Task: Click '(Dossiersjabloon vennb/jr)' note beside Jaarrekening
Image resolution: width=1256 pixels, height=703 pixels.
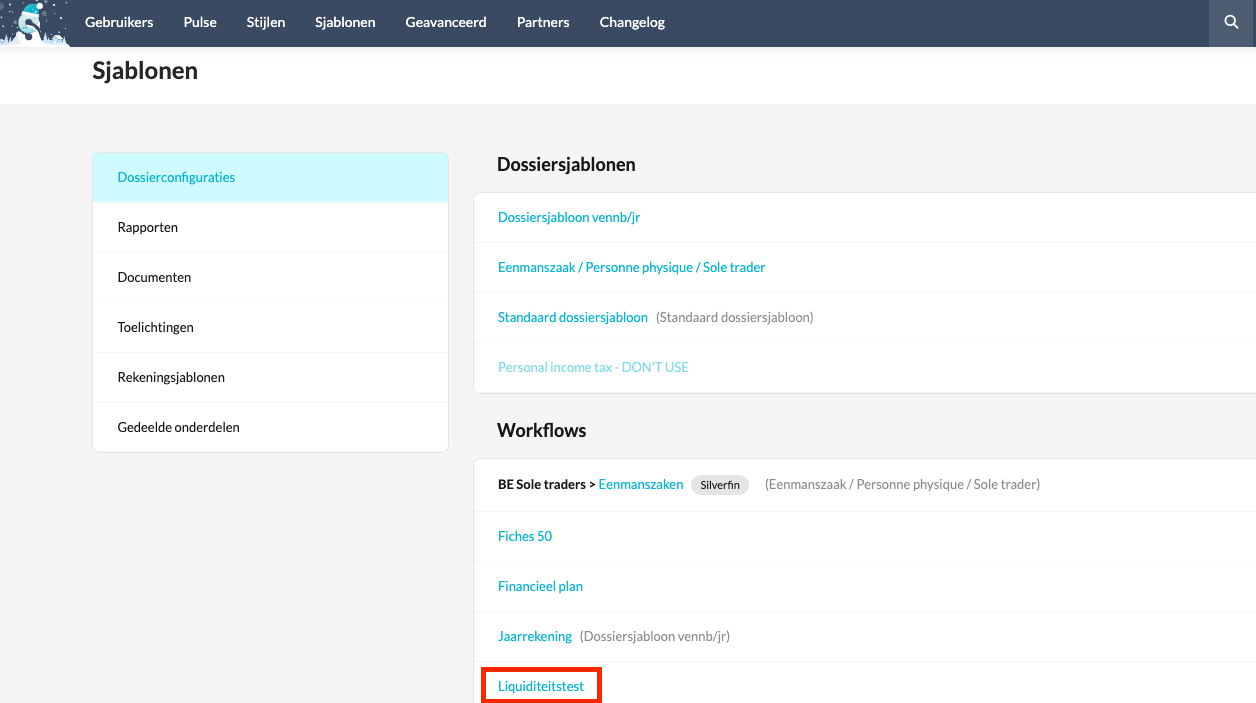Action: click(x=655, y=636)
